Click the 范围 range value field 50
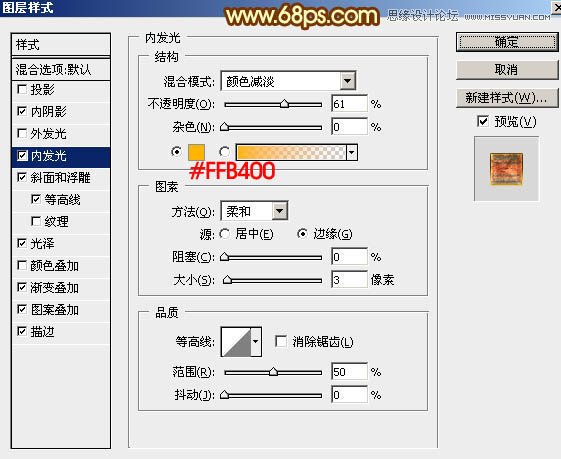 click(349, 372)
